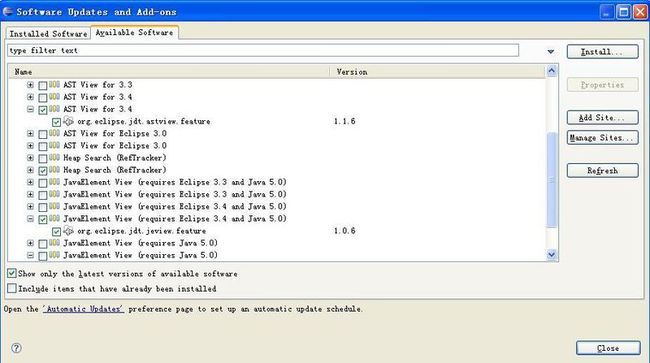This screenshot has width=650, height=363.
Task: Click the Properties button
Action: click(x=602, y=85)
